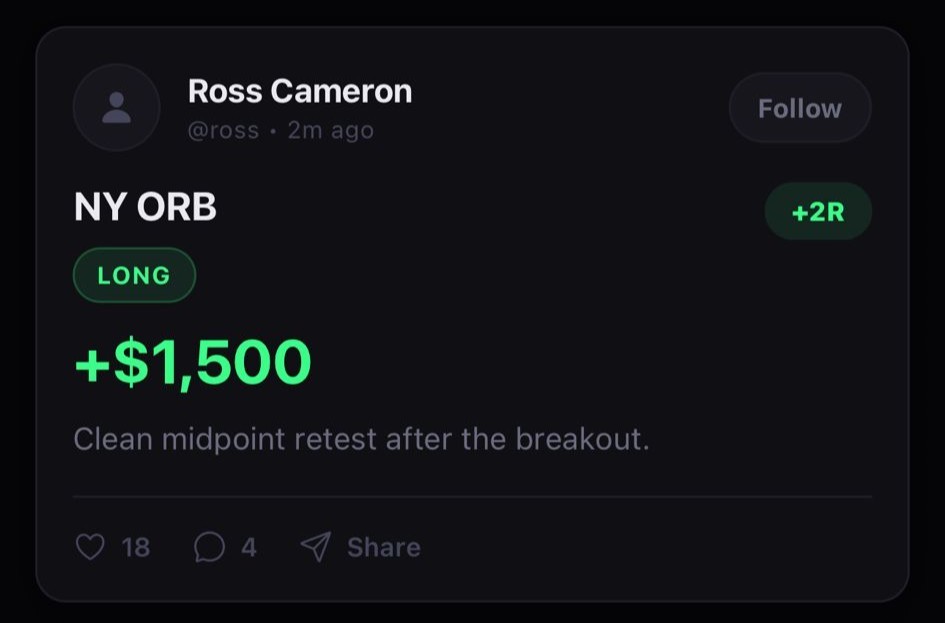Open Ross Cameron's profile avatar
The width and height of the screenshot is (945, 623).
tap(116, 108)
